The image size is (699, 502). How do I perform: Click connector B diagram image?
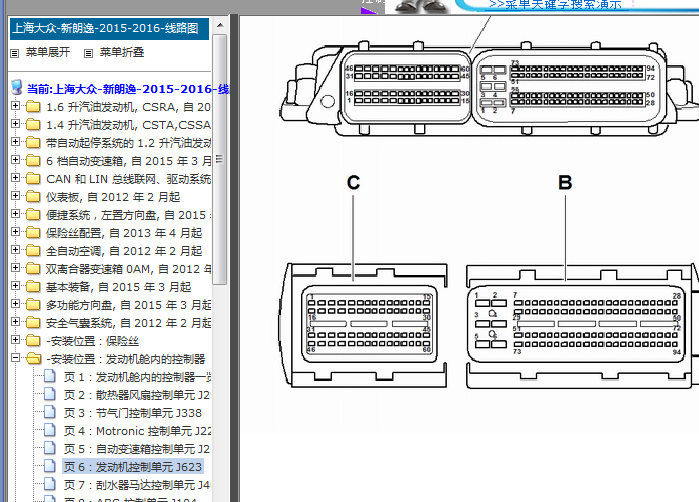point(582,325)
